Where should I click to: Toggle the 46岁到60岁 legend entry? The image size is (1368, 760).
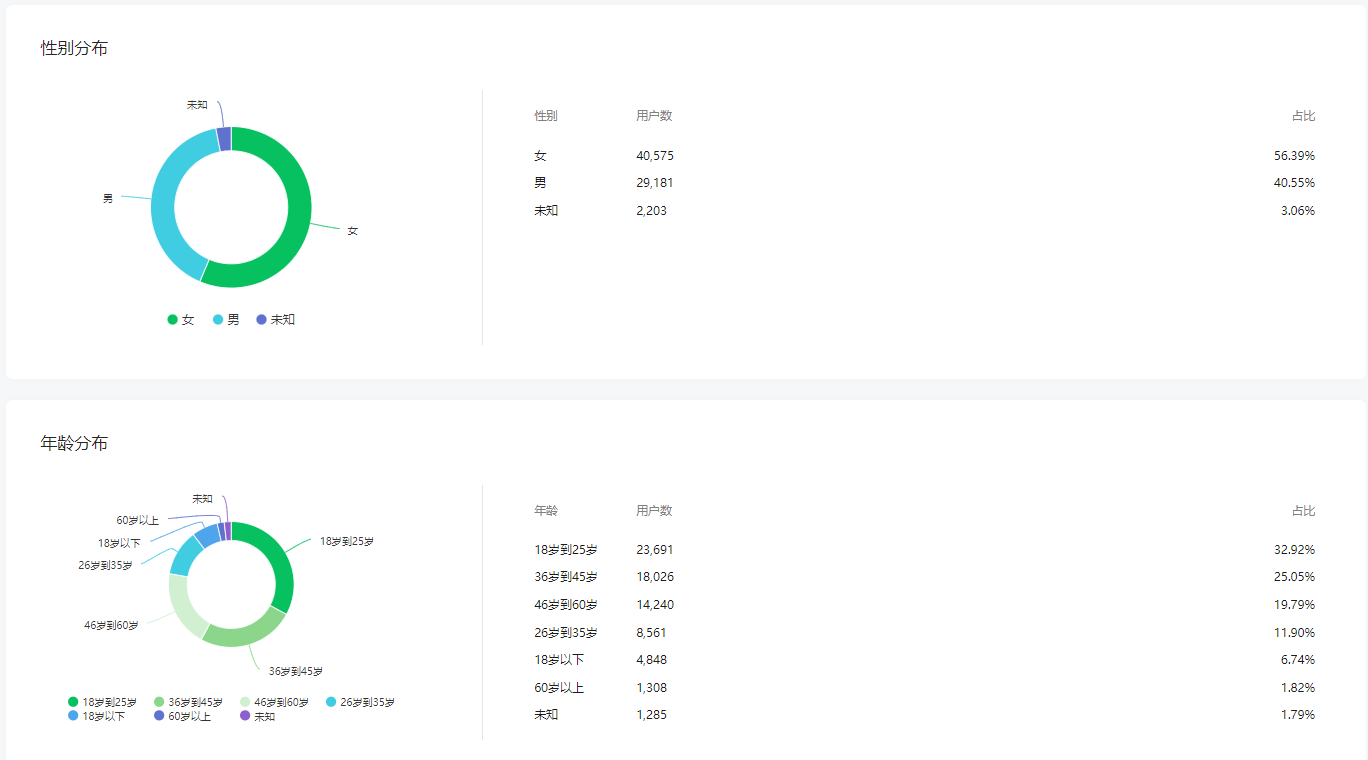click(274, 702)
